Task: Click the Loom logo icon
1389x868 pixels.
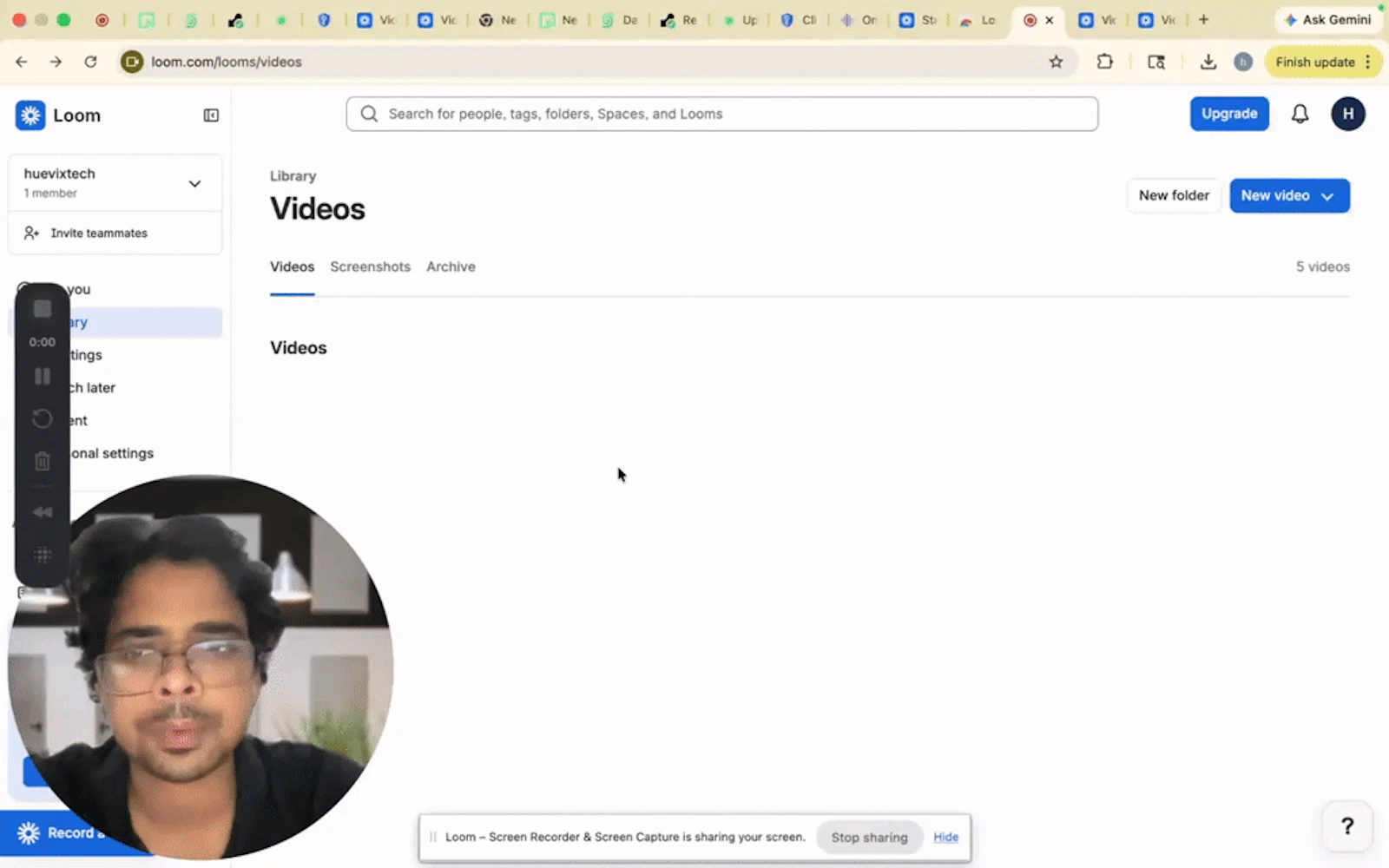Action: pyautogui.click(x=30, y=115)
